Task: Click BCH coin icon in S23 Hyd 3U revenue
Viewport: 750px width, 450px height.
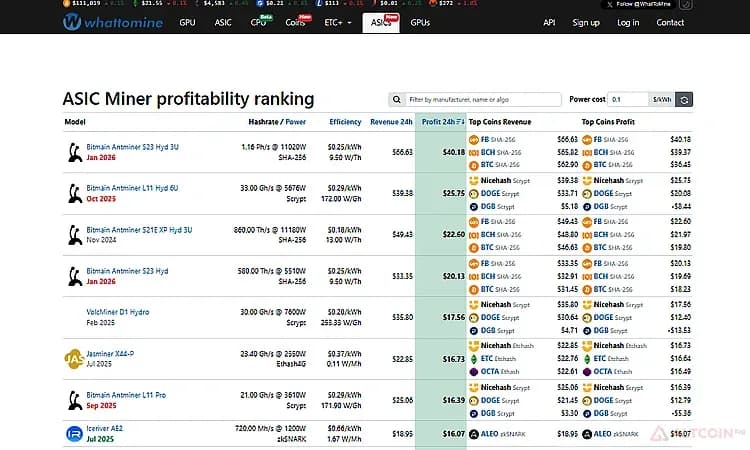Action: coord(474,153)
